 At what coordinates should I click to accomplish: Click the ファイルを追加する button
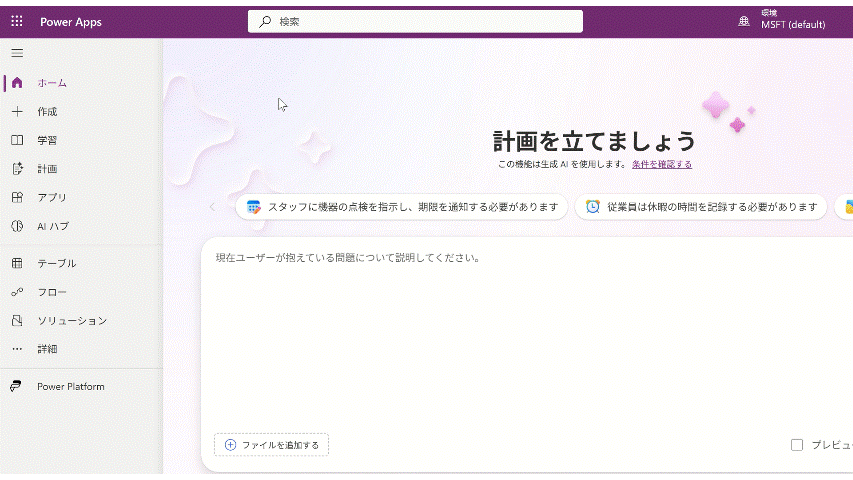[271, 445]
